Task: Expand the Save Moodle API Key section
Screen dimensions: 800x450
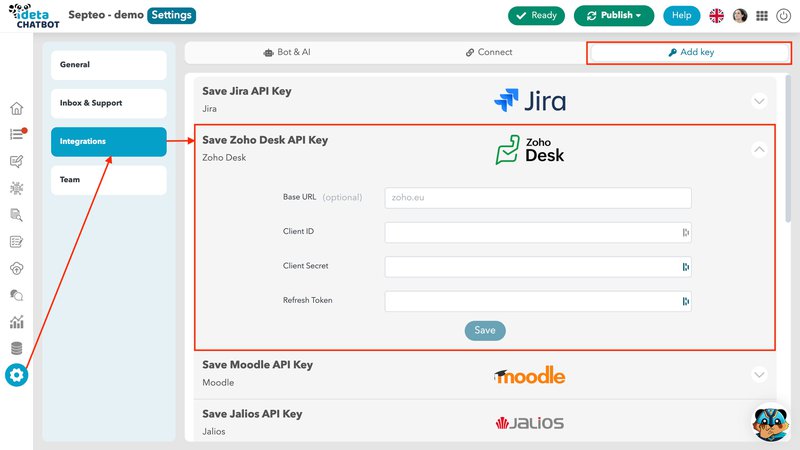Action: point(759,374)
